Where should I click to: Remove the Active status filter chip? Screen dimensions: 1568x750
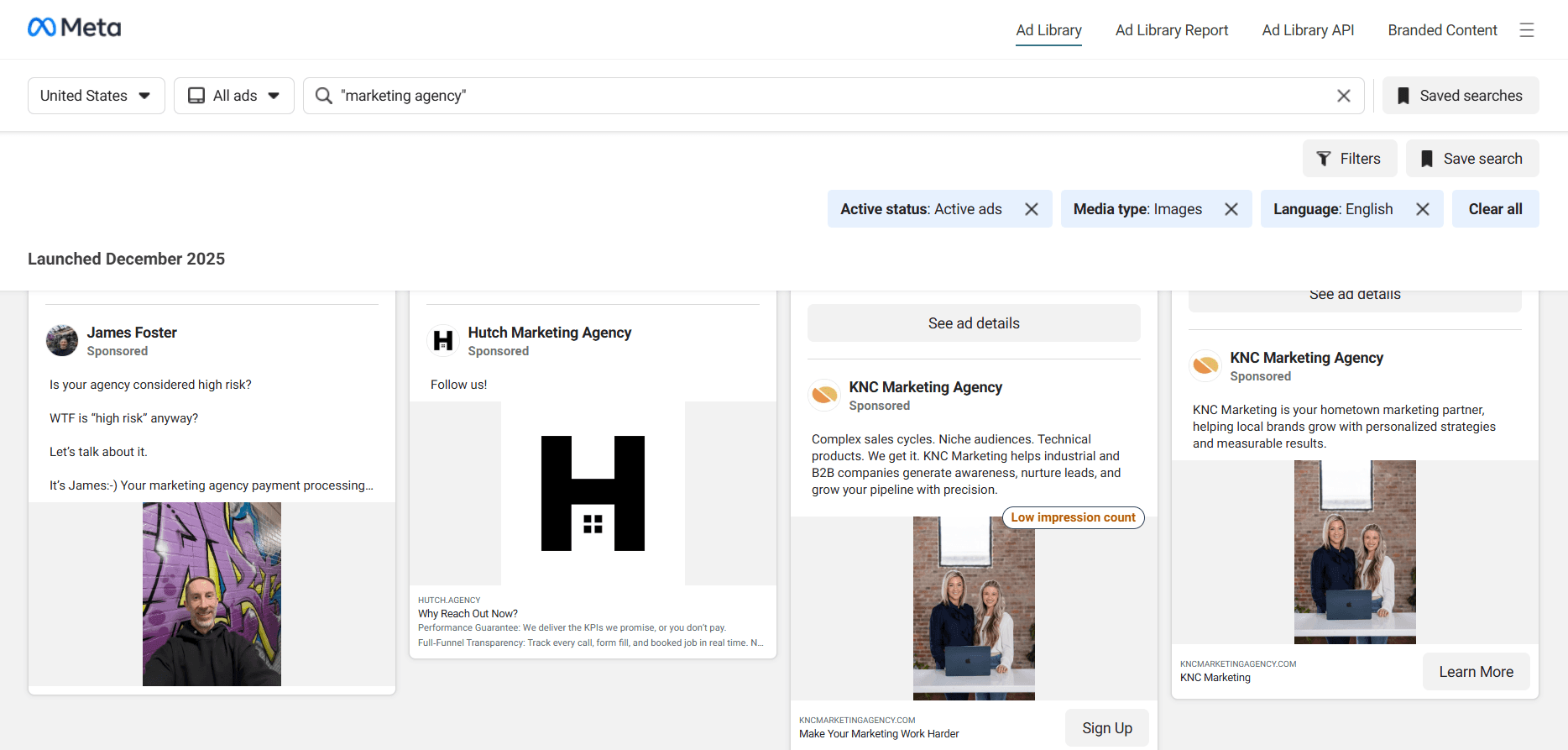click(x=1032, y=209)
